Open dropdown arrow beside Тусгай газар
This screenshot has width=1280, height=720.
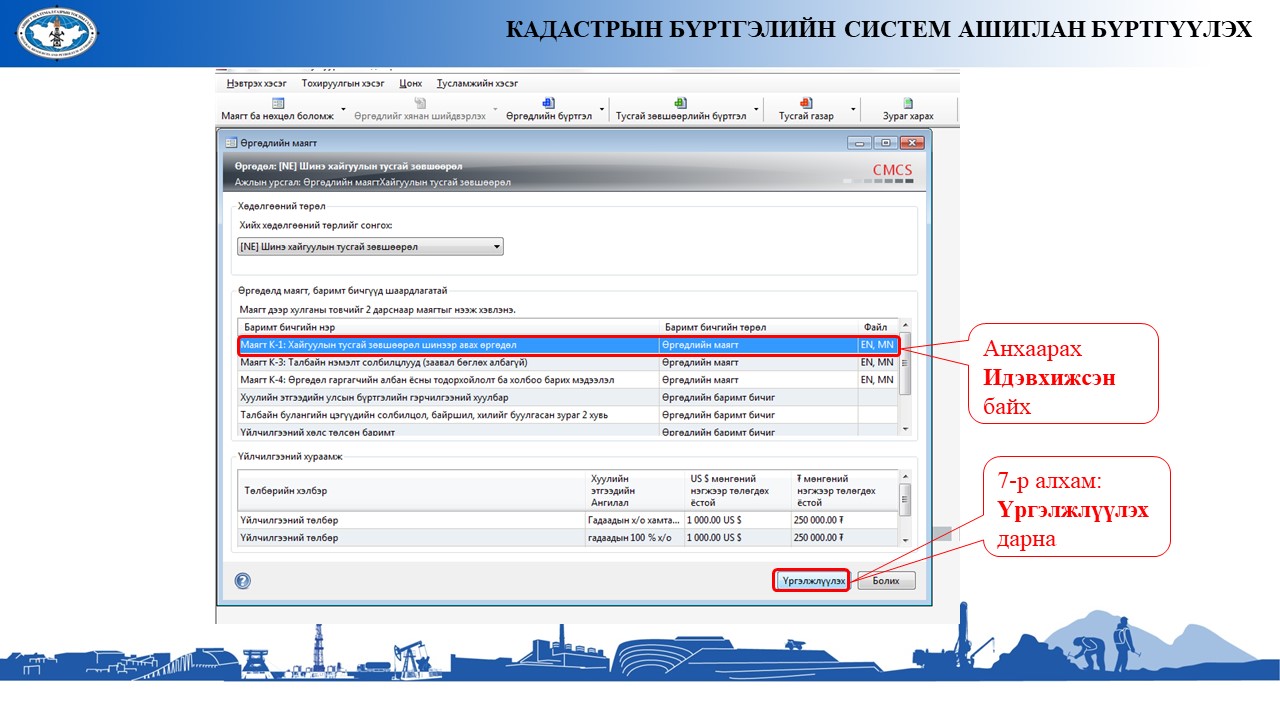click(853, 109)
